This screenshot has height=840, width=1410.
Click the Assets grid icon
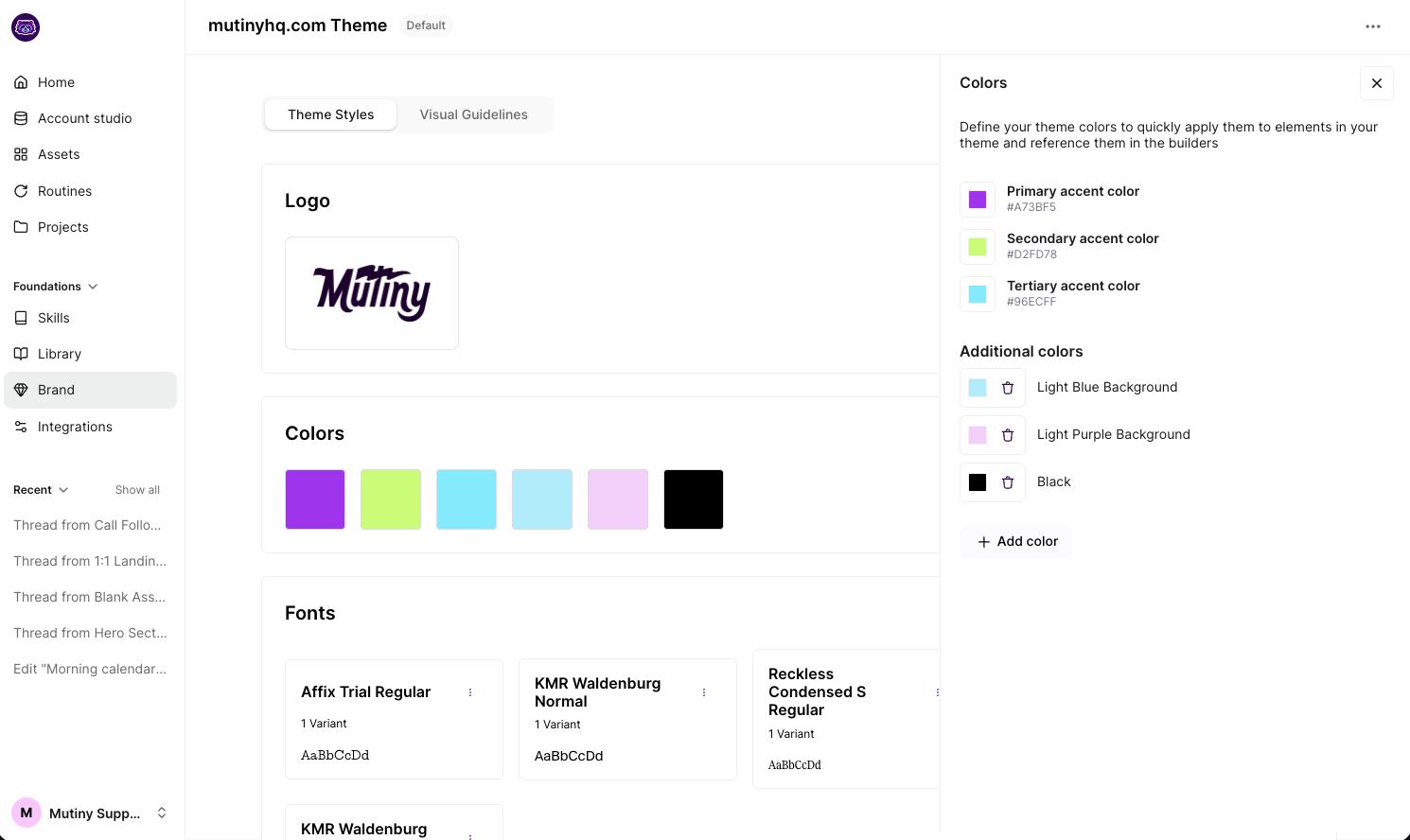pyautogui.click(x=21, y=154)
